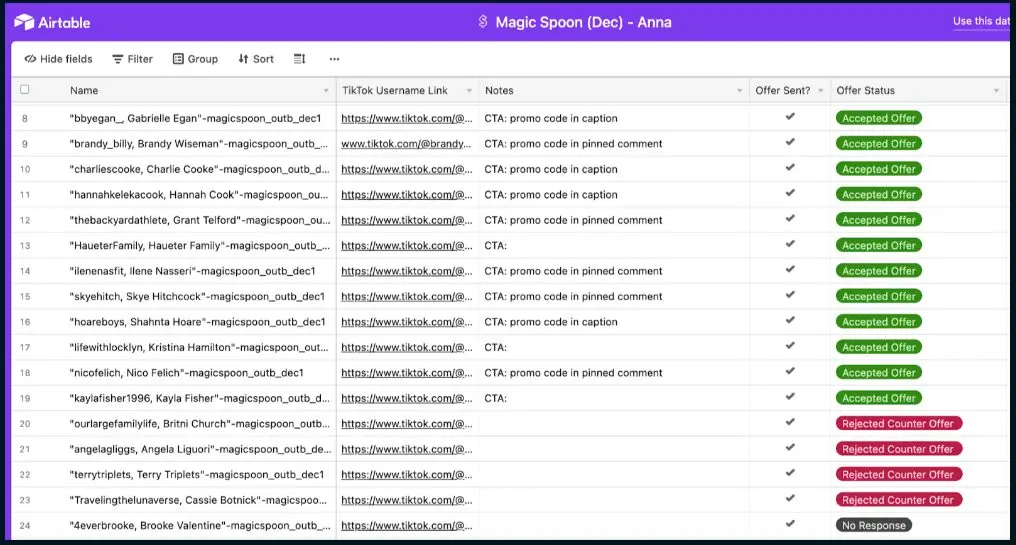The width and height of the screenshot is (1016, 545).
Task: Expand the Name column dropdown arrow
Action: point(325,91)
